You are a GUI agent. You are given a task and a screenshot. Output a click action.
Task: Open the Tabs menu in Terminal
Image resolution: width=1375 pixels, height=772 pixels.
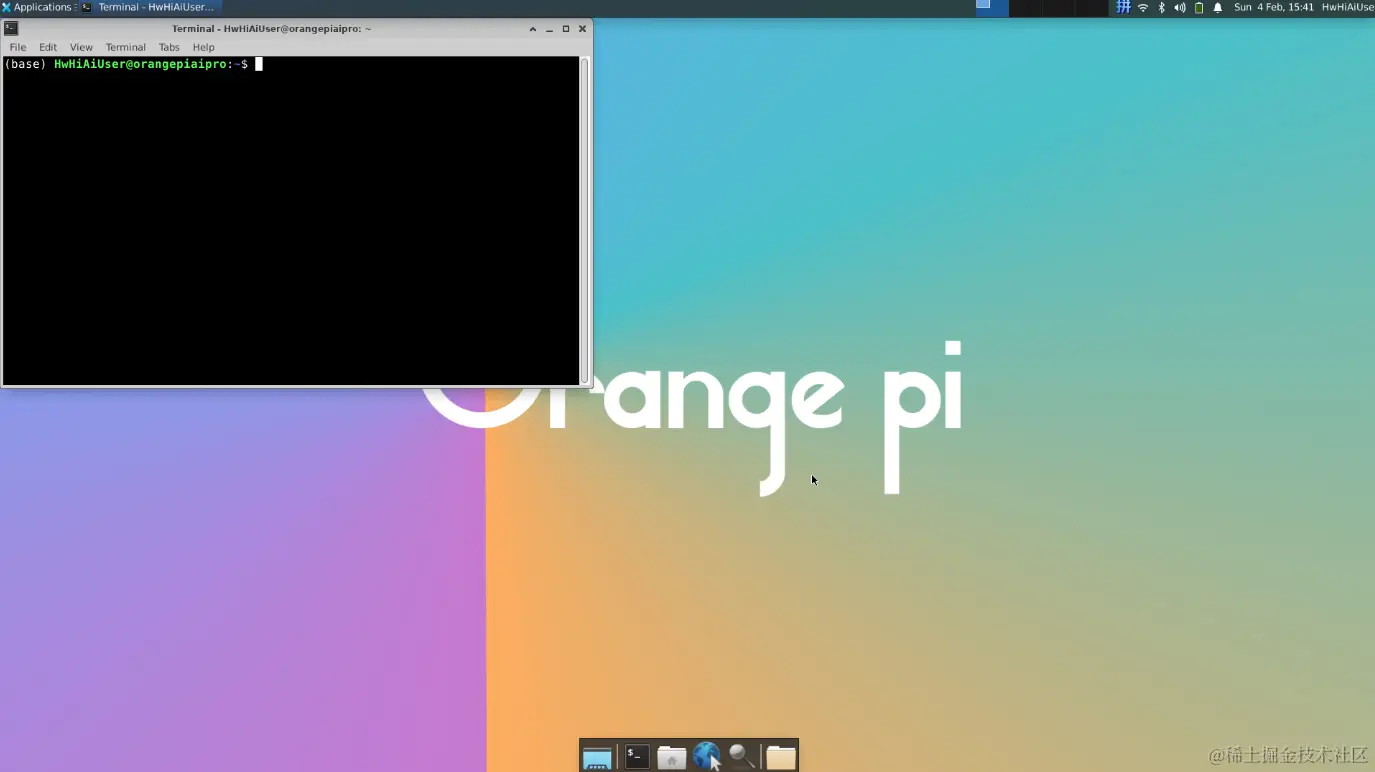pyautogui.click(x=169, y=47)
